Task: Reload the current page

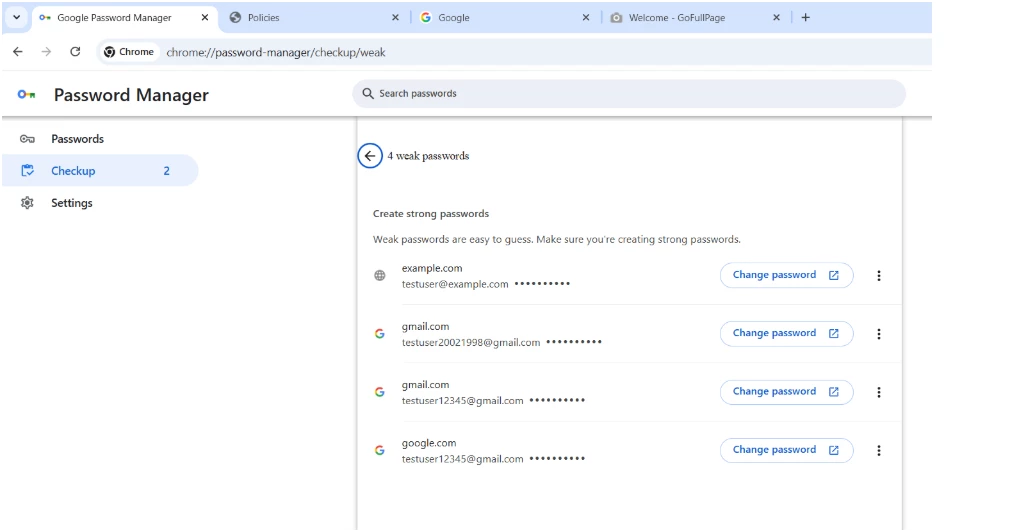Action: tap(75, 51)
